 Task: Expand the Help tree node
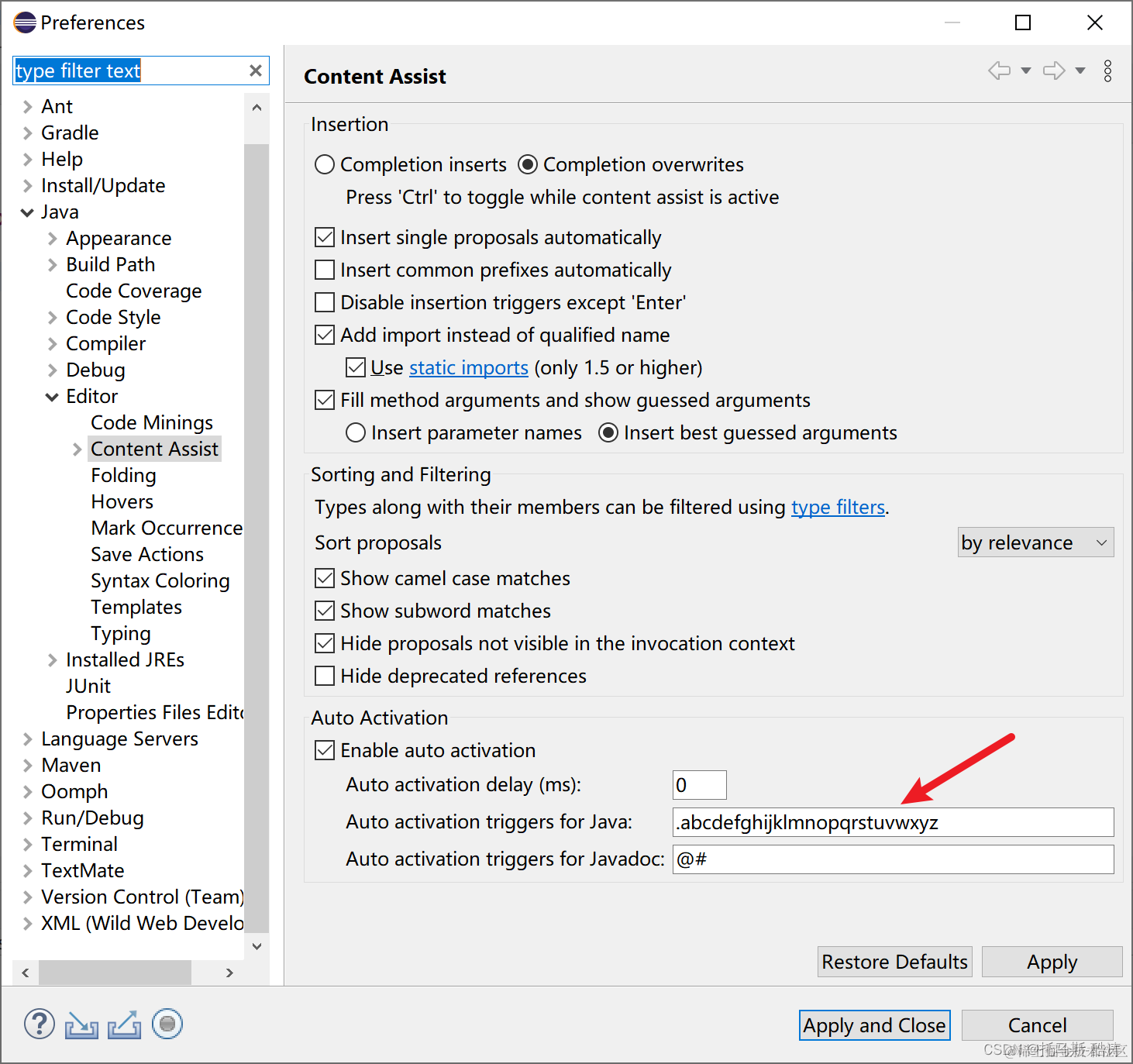click(27, 159)
